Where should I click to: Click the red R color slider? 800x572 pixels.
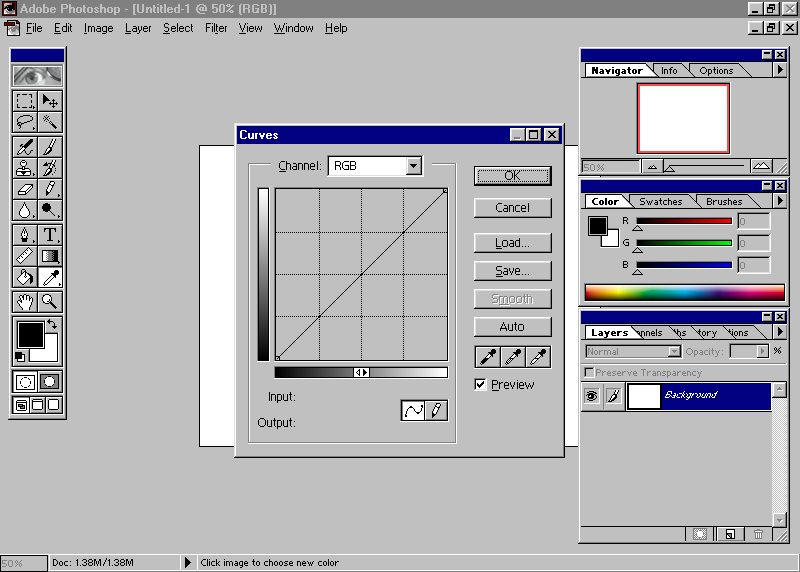coord(684,221)
